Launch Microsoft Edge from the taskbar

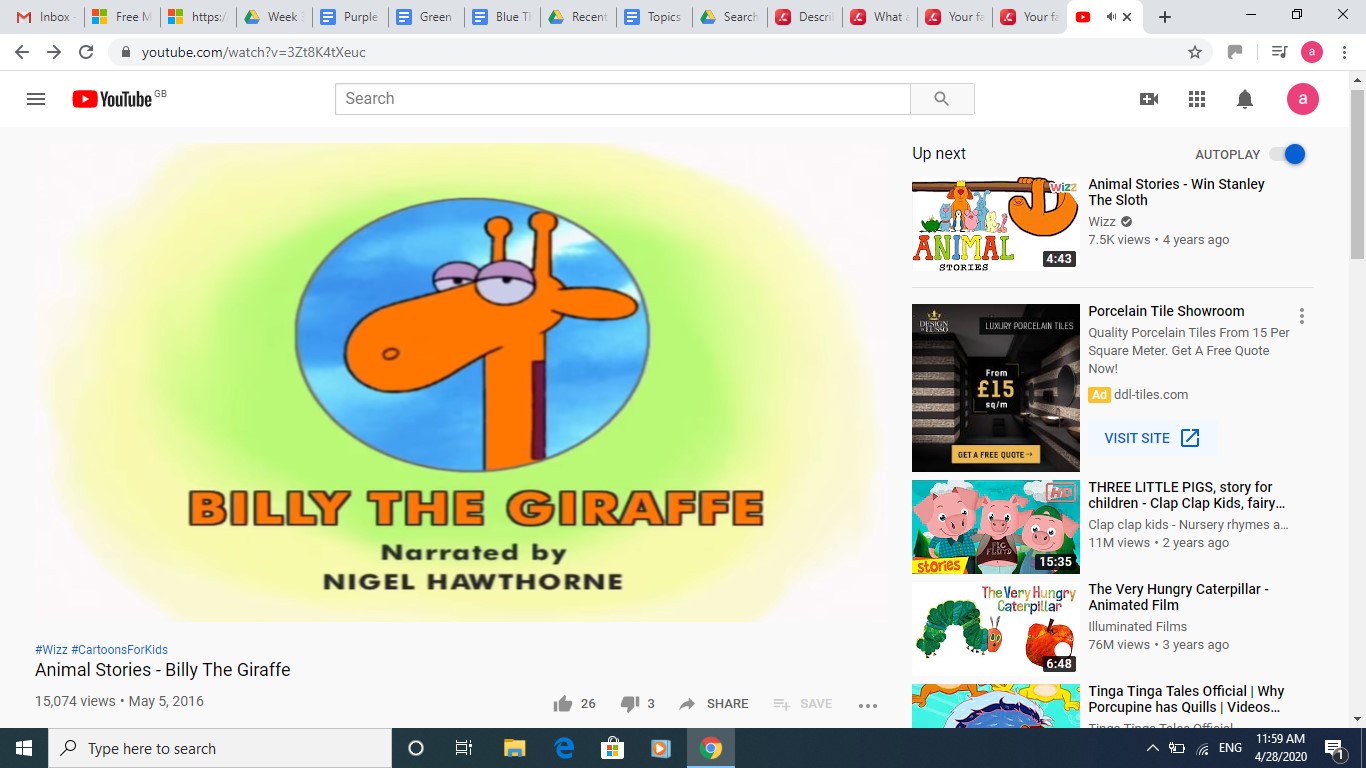[563, 748]
